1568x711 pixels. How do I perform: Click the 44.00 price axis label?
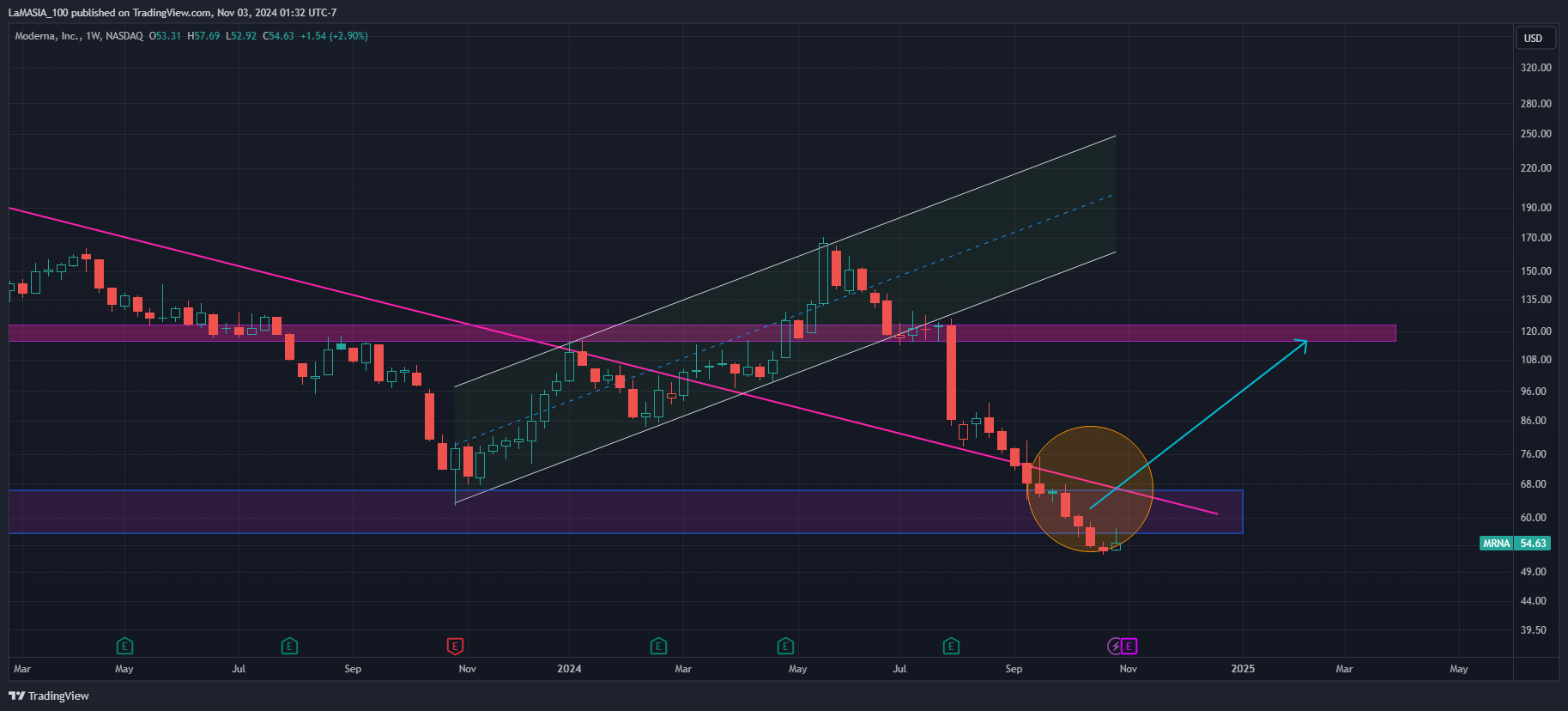(x=1534, y=601)
